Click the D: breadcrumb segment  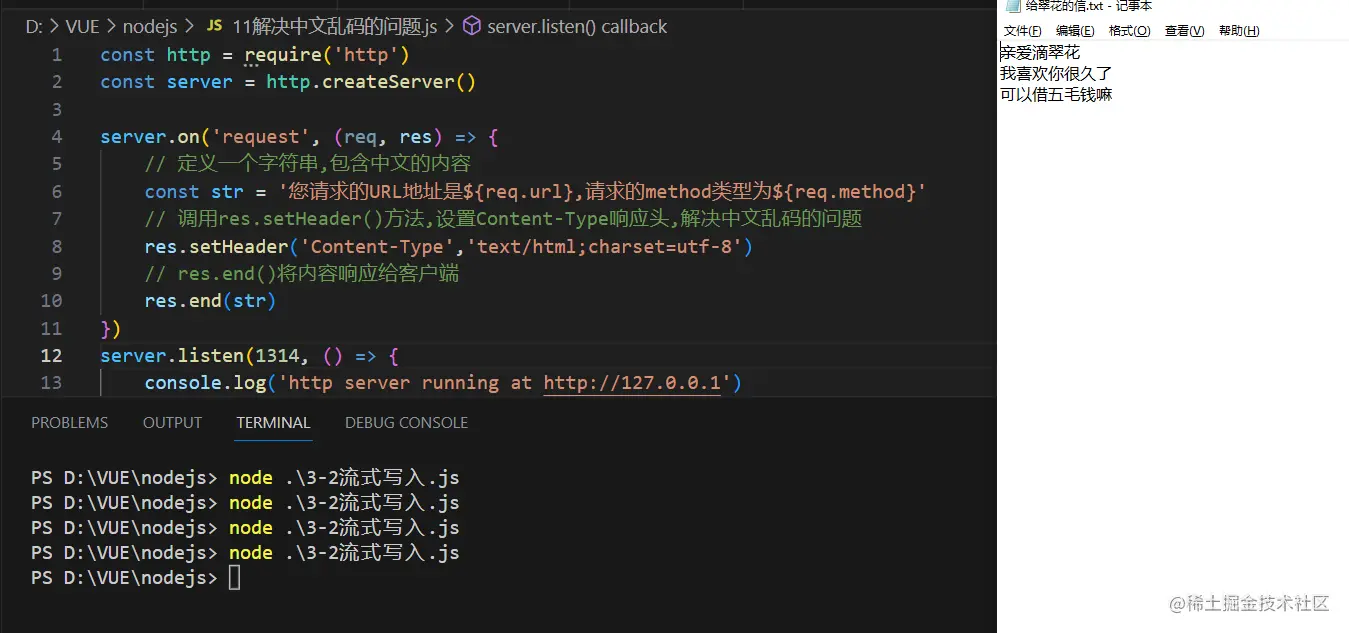coord(33,27)
